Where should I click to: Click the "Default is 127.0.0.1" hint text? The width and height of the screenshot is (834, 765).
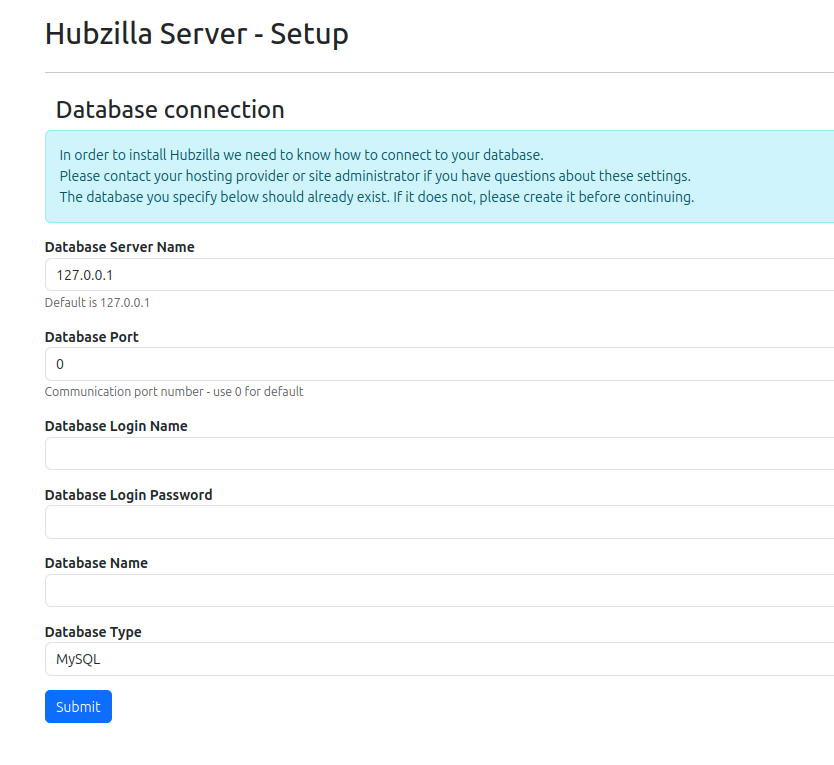point(97,302)
